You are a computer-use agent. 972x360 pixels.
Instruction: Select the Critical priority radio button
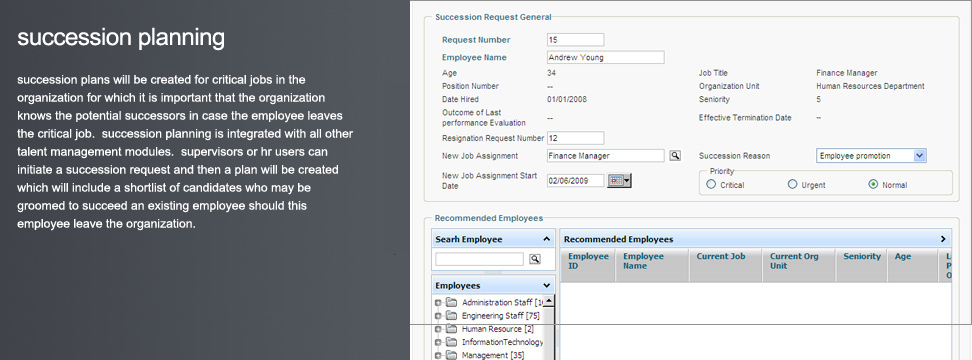coord(711,184)
